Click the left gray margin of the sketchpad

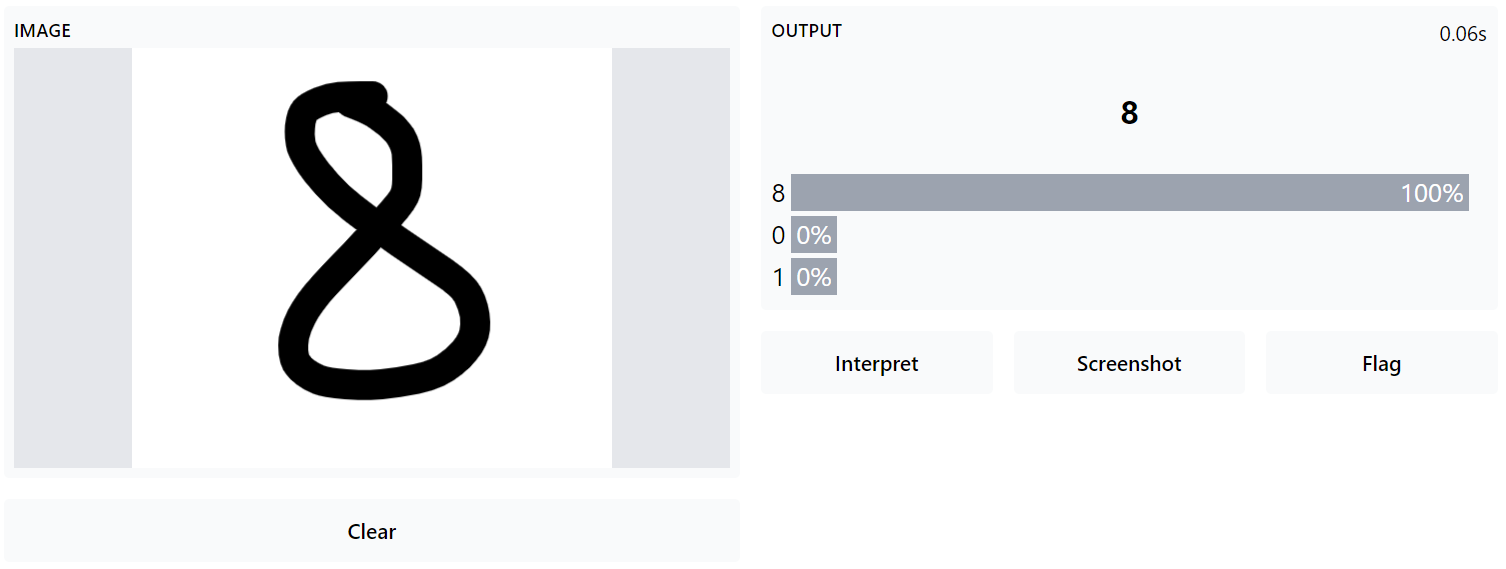click(73, 258)
